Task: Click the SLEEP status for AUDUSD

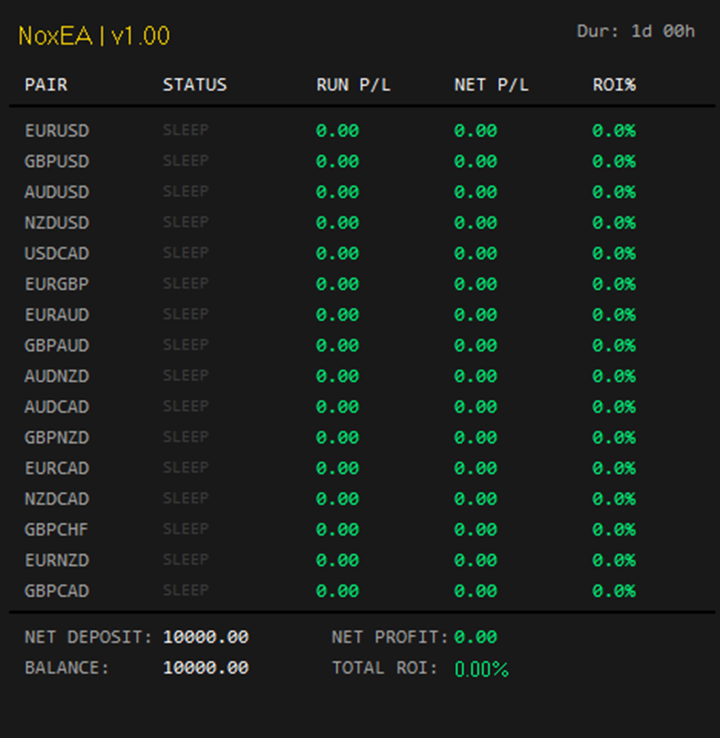Action: click(x=186, y=191)
